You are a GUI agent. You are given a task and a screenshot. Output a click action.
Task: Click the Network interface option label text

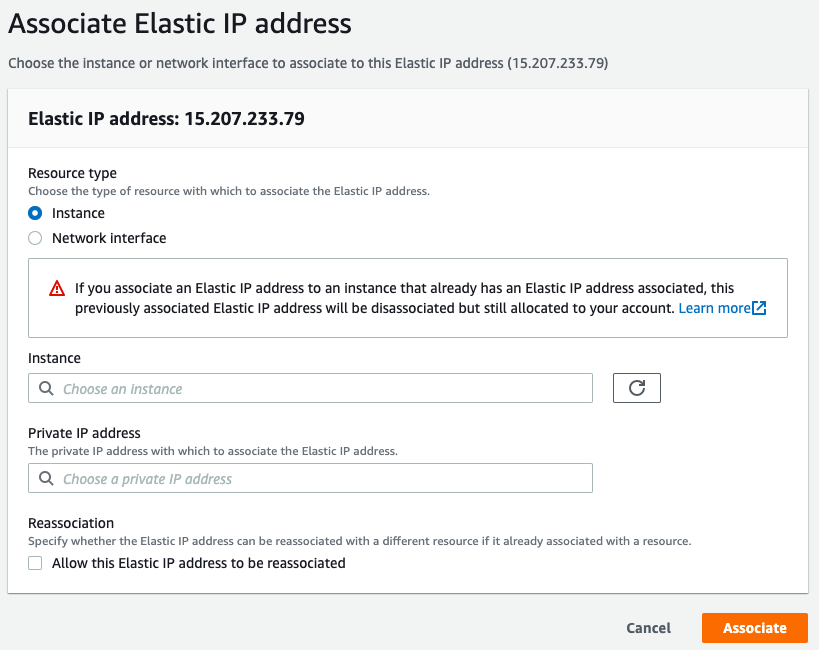(109, 238)
